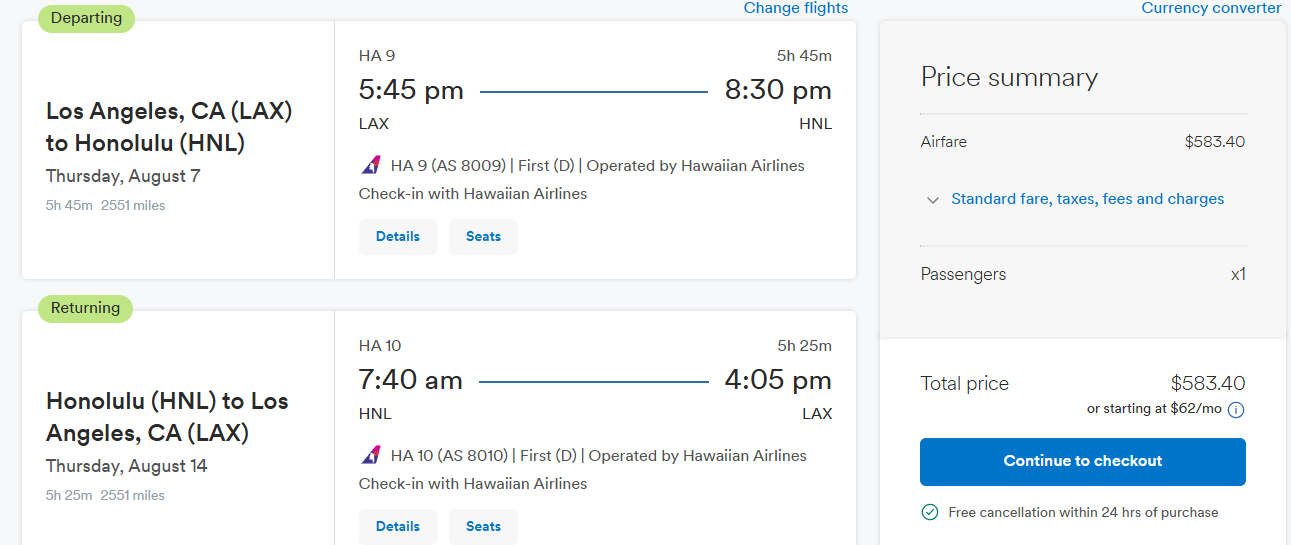Viewport: 1291px width, 545px height.
Task: Click the green checkmark by Free cancellation
Action: (x=930, y=512)
